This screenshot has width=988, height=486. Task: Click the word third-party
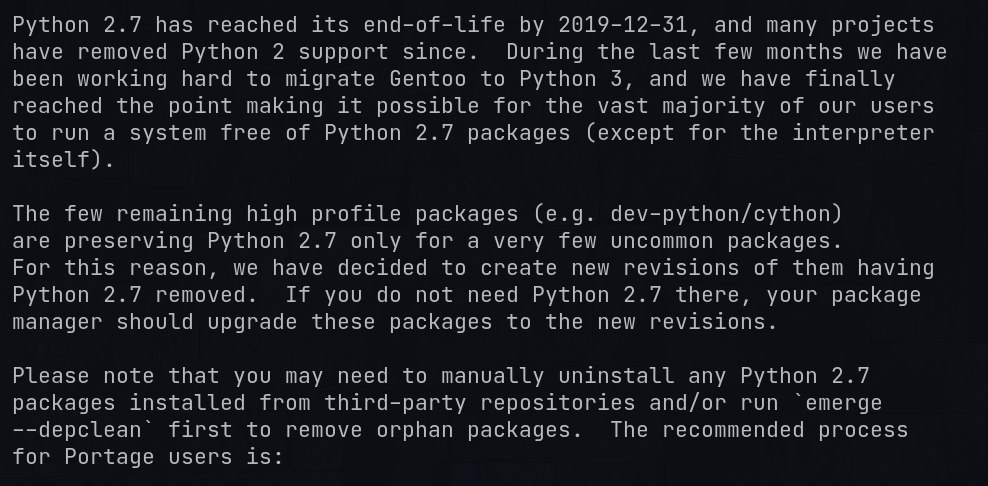[395, 403]
